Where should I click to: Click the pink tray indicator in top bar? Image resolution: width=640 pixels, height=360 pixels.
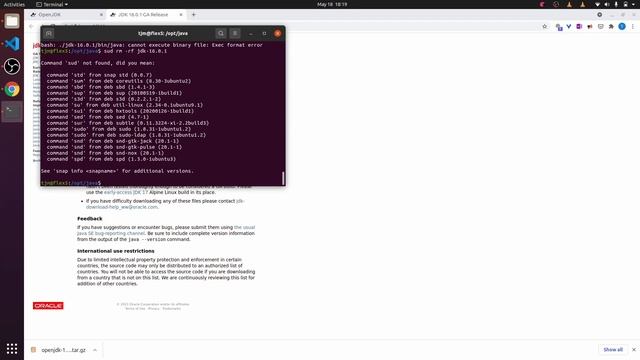click(x=542, y=4)
